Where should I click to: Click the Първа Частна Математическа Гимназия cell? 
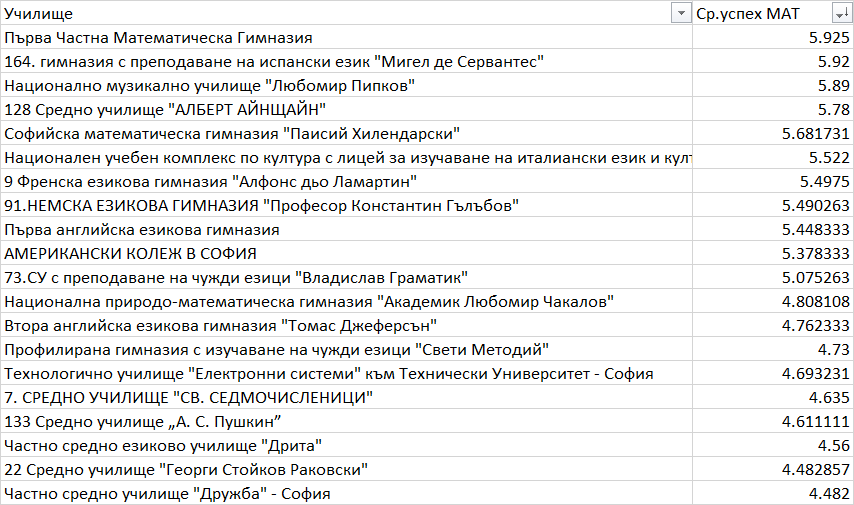coord(159,38)
